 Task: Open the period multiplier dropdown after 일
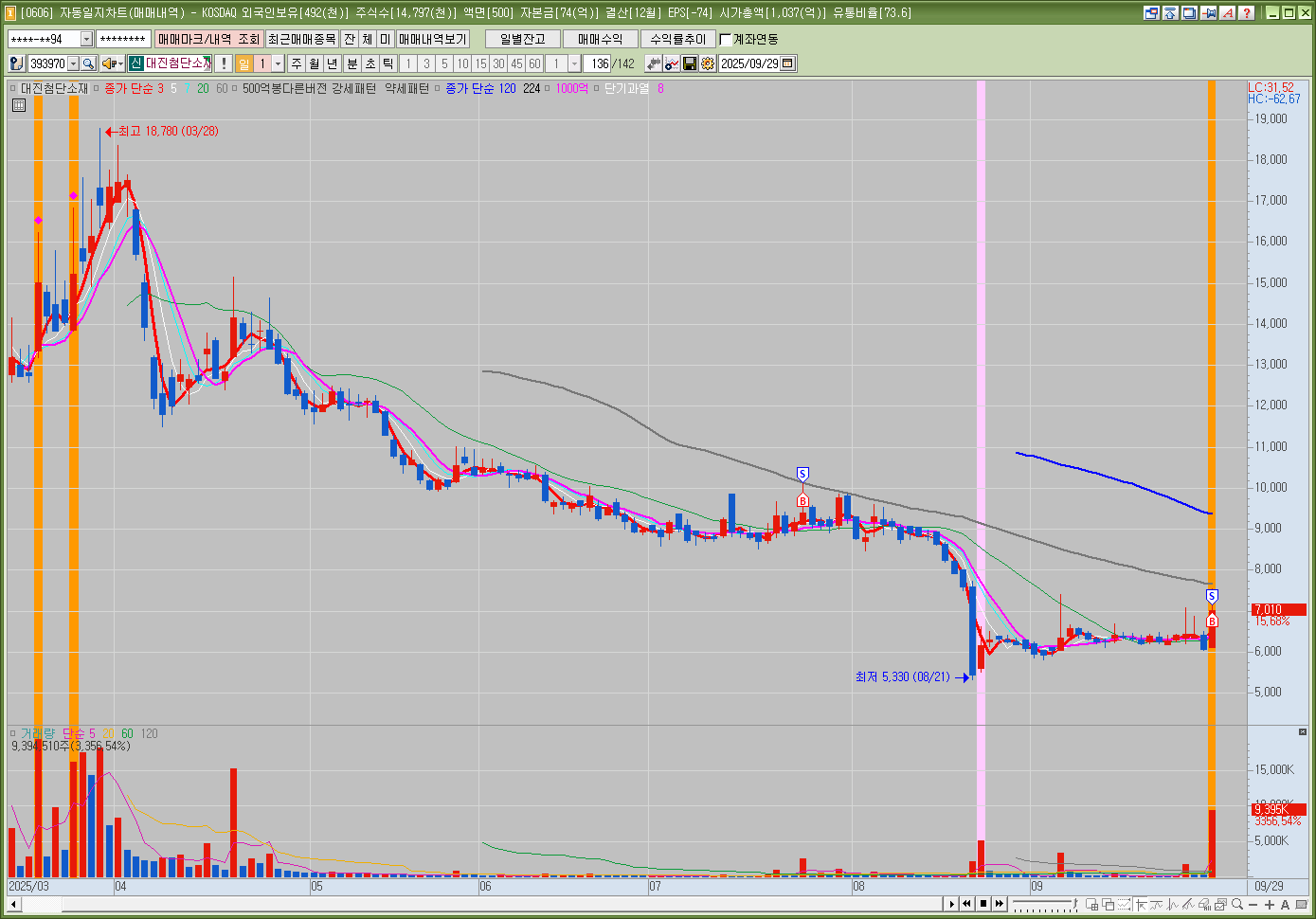278,63
